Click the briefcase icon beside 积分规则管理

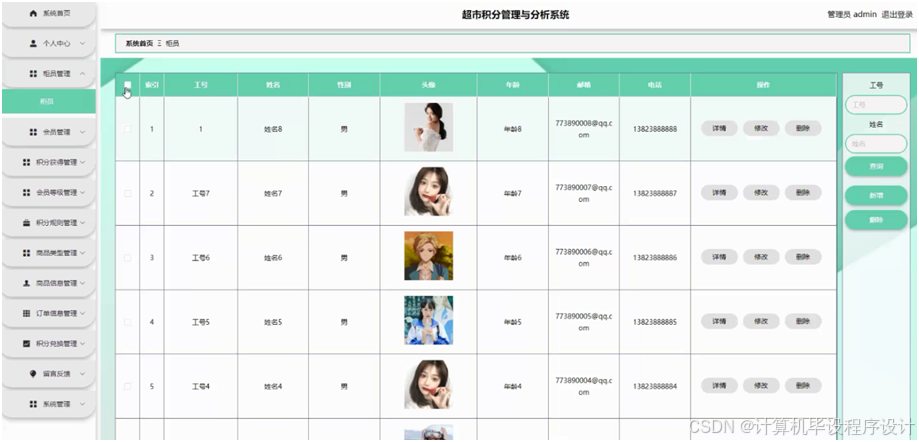tap(26, 223)
